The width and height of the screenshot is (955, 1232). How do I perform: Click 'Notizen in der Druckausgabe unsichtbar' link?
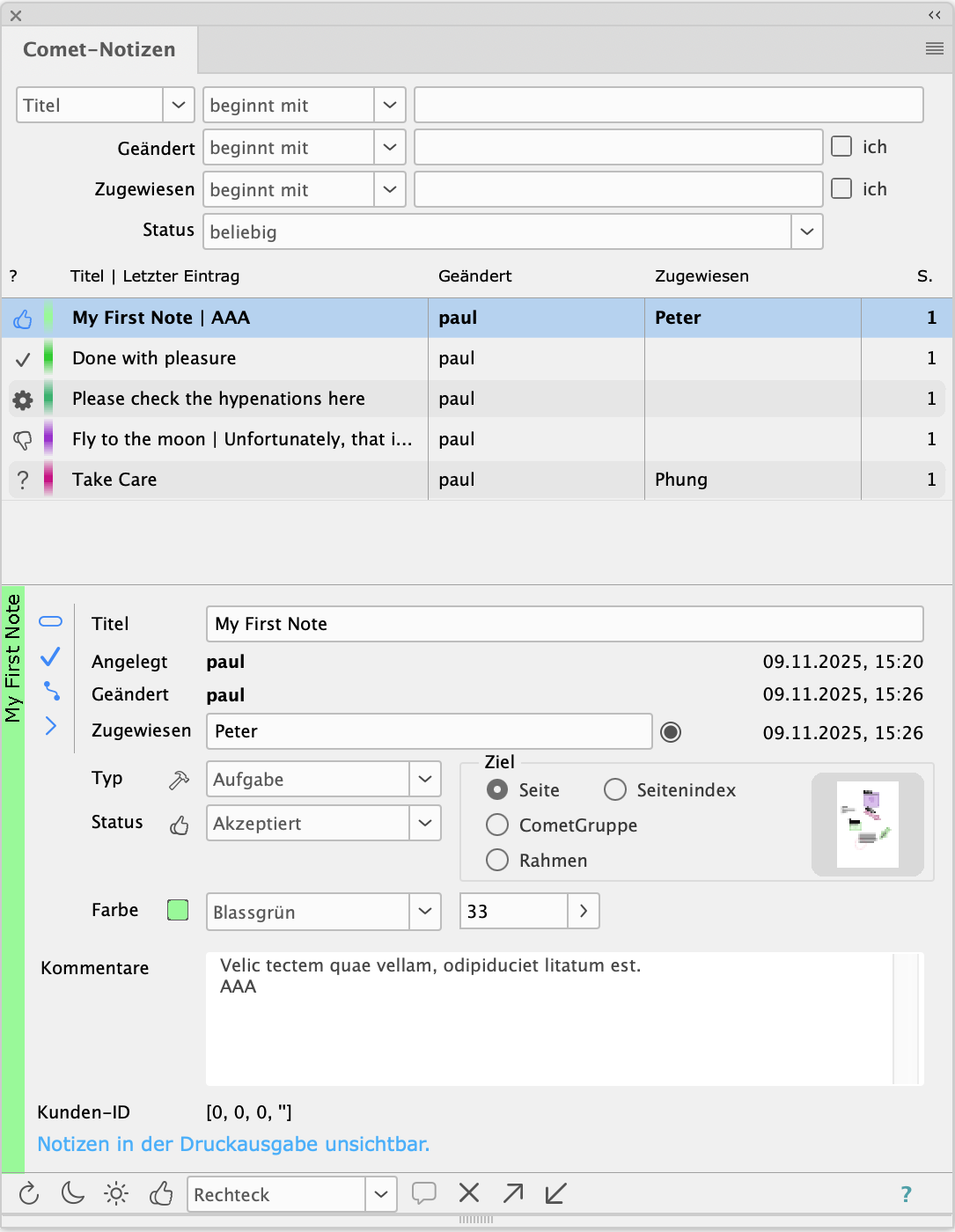tap(233, 1144)
